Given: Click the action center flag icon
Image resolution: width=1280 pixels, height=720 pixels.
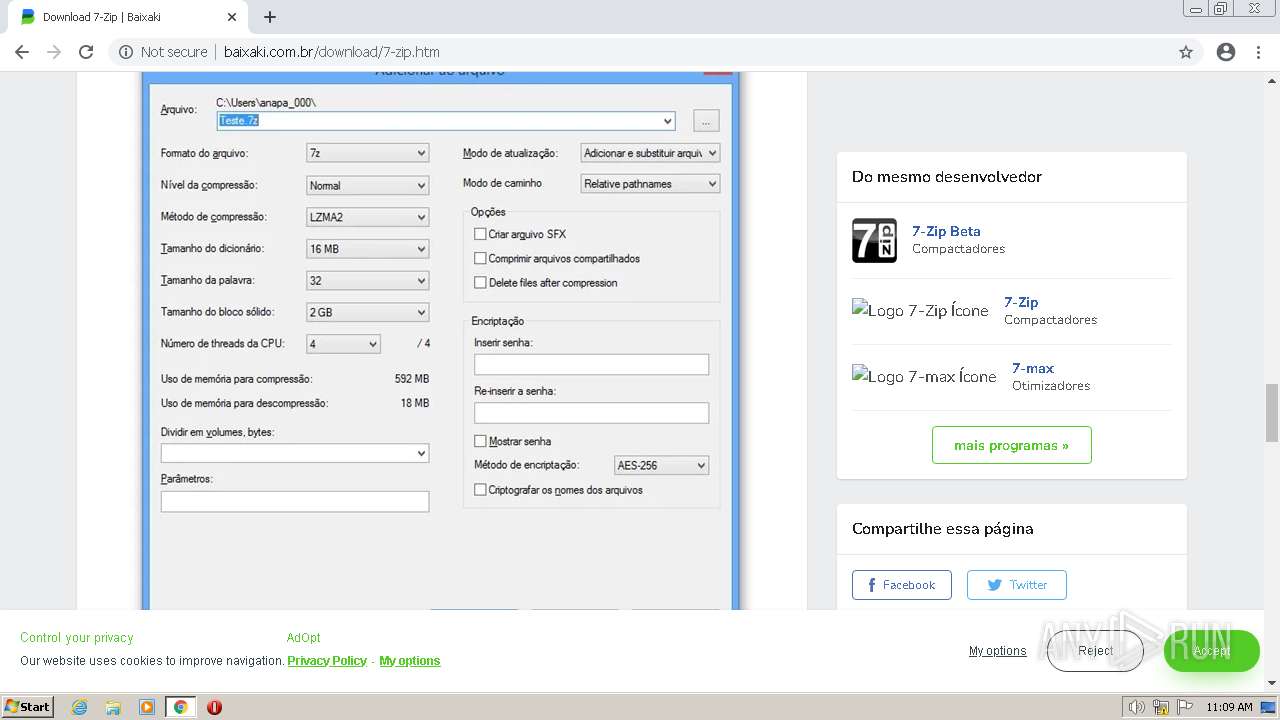Looking at the screenshot, I should (x=1185, y=707).
